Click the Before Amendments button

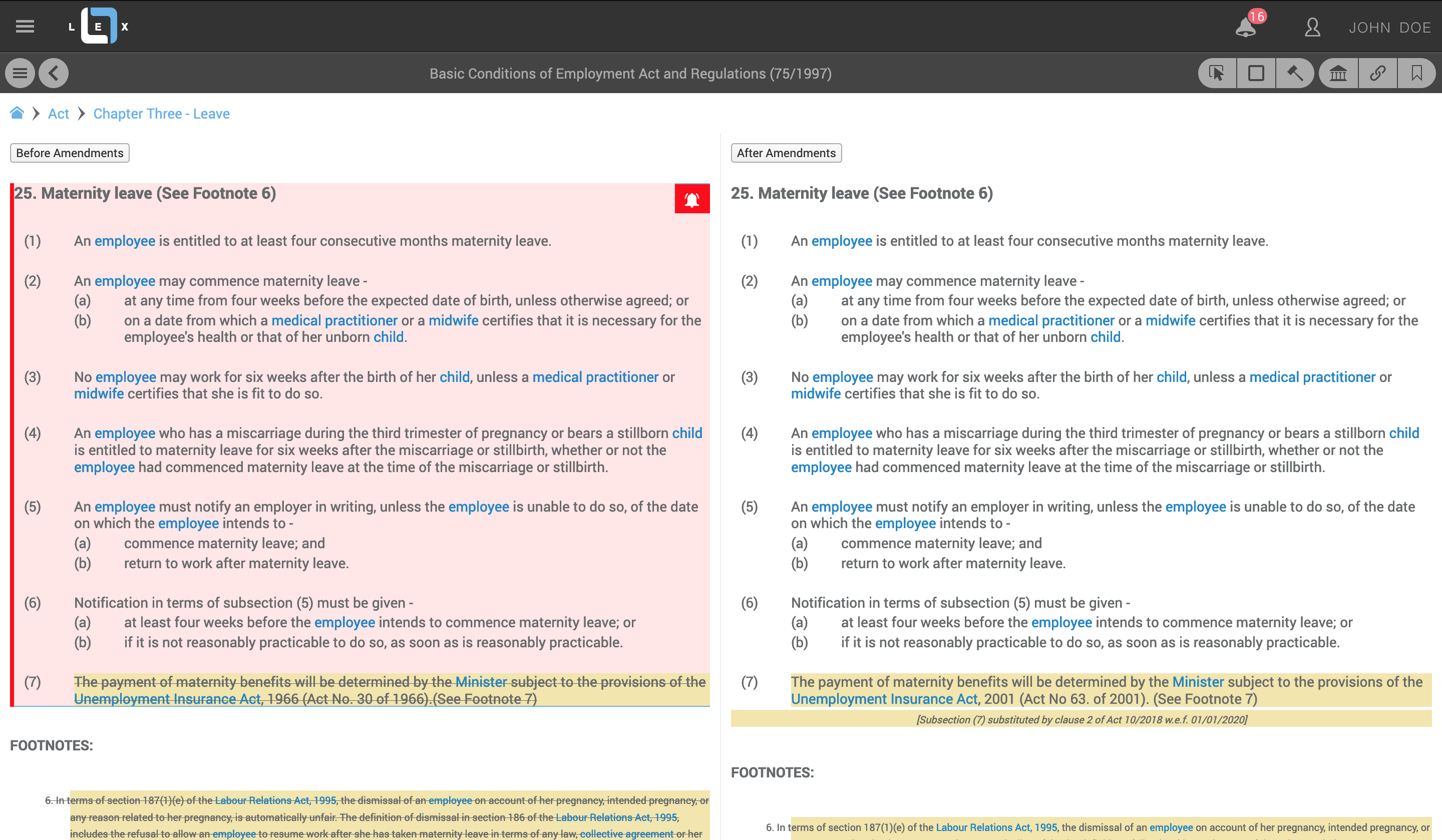tap(70, 153)
